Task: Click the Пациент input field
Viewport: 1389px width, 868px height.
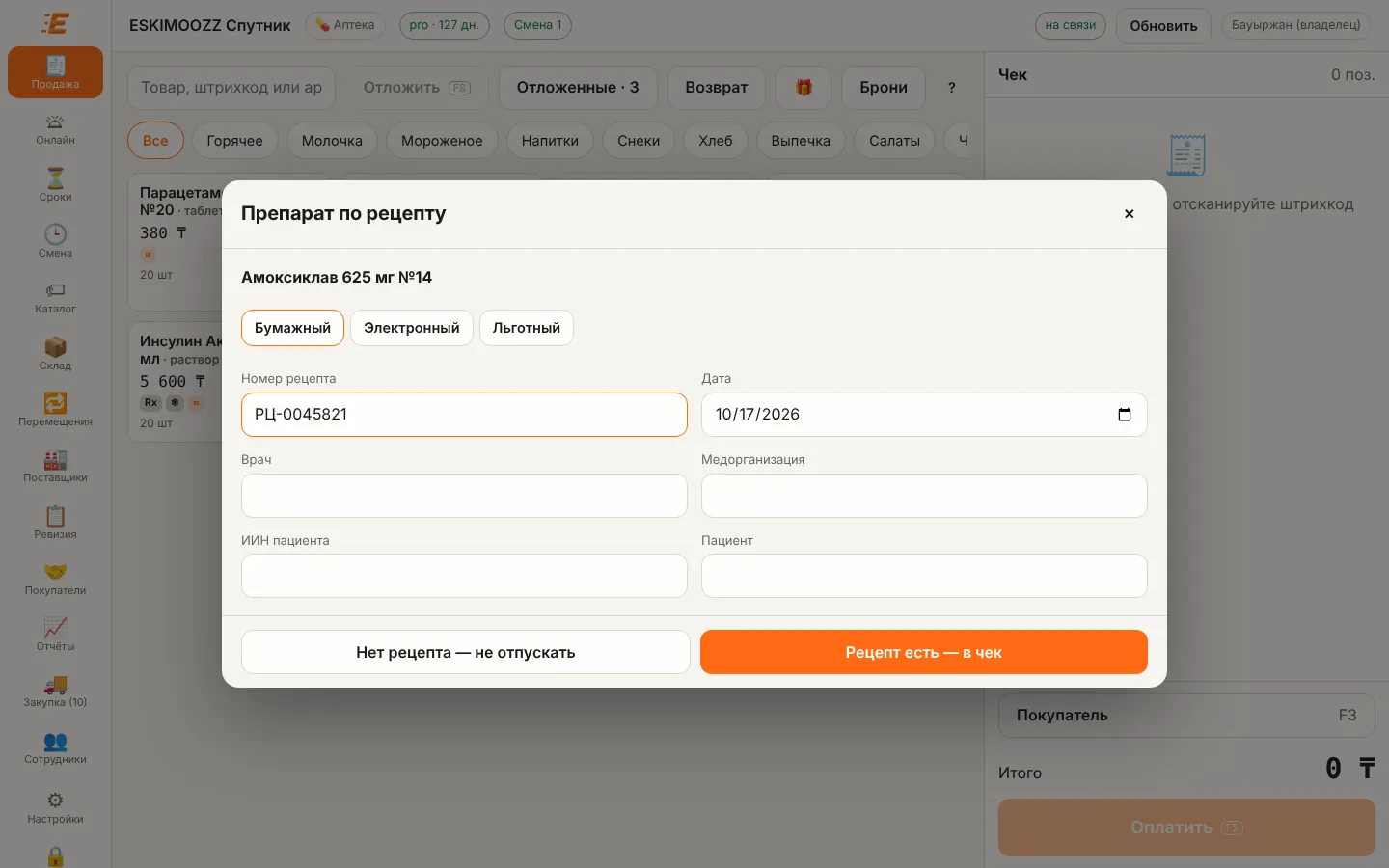Action: pos(924,576)
